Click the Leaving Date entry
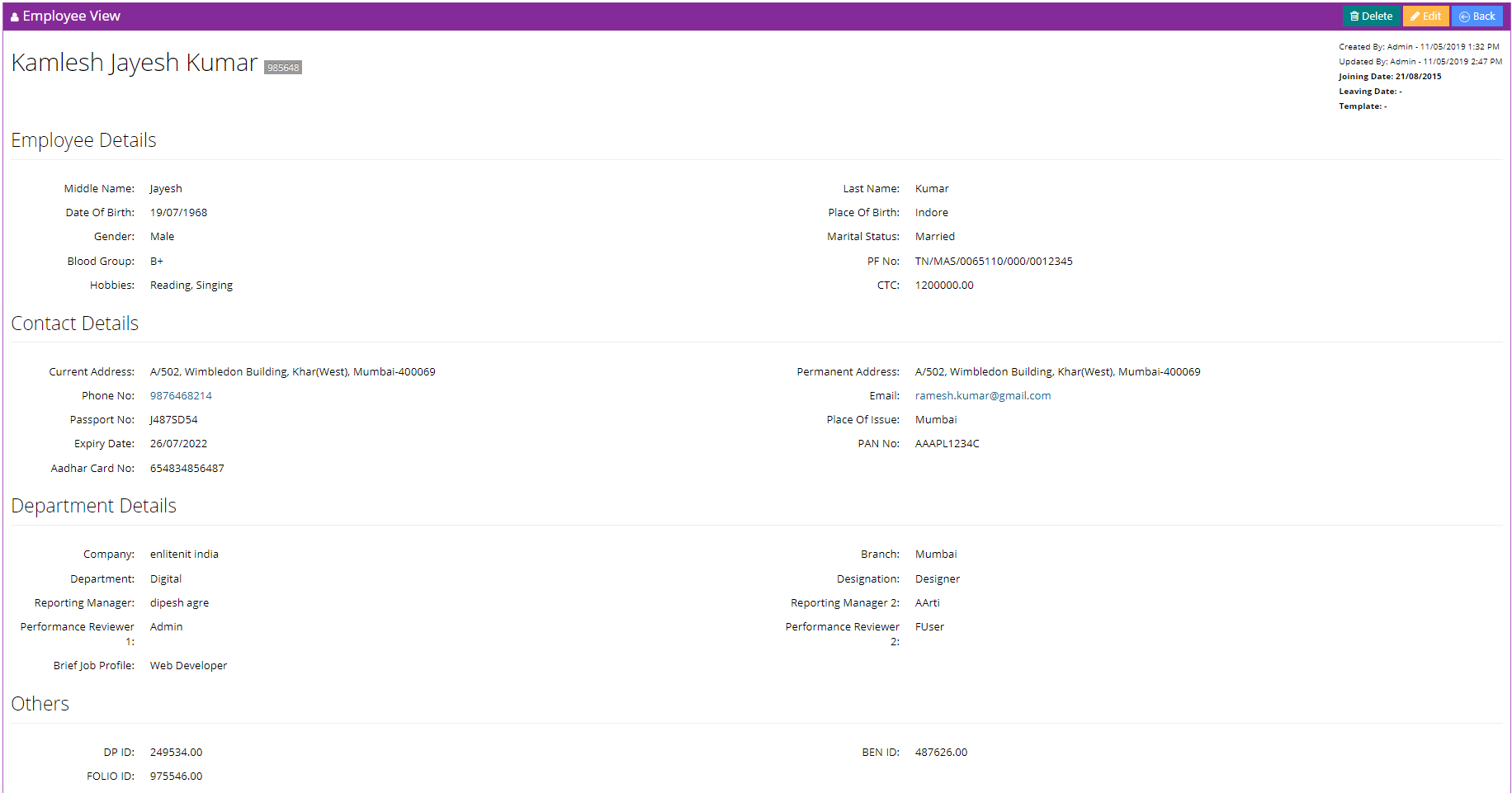The image size is (1512, 793). (1370, 92)
